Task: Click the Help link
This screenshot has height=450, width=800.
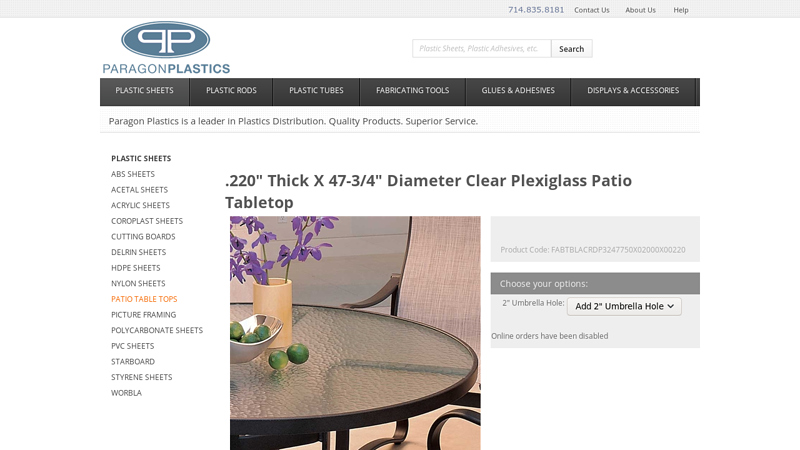Action: [x=681, y=10]
